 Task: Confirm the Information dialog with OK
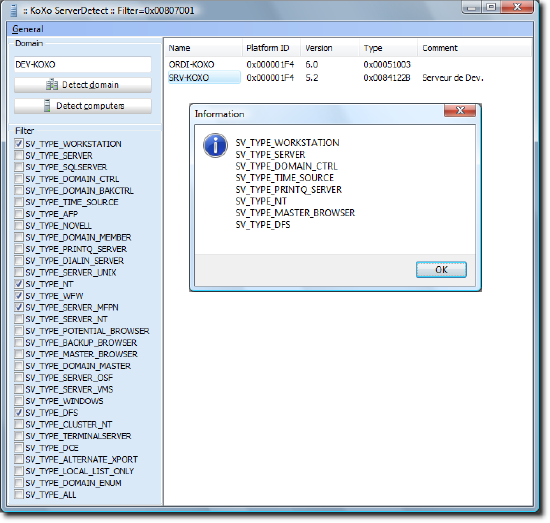pyautogui.click(x=441, y=270)
